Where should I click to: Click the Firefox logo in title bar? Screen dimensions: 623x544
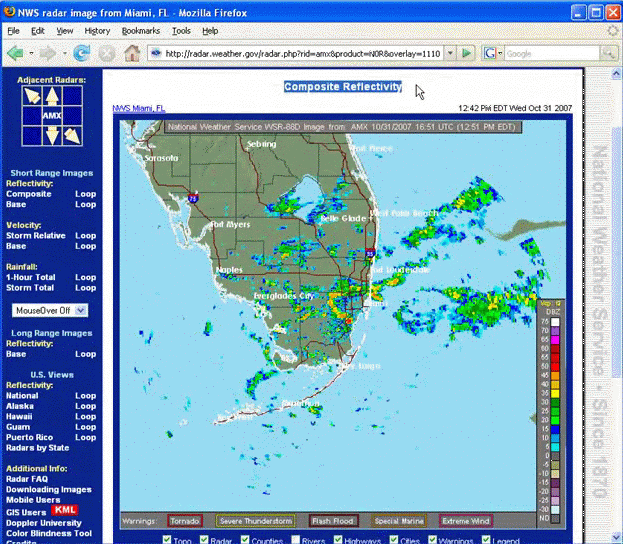pos(9,12)
